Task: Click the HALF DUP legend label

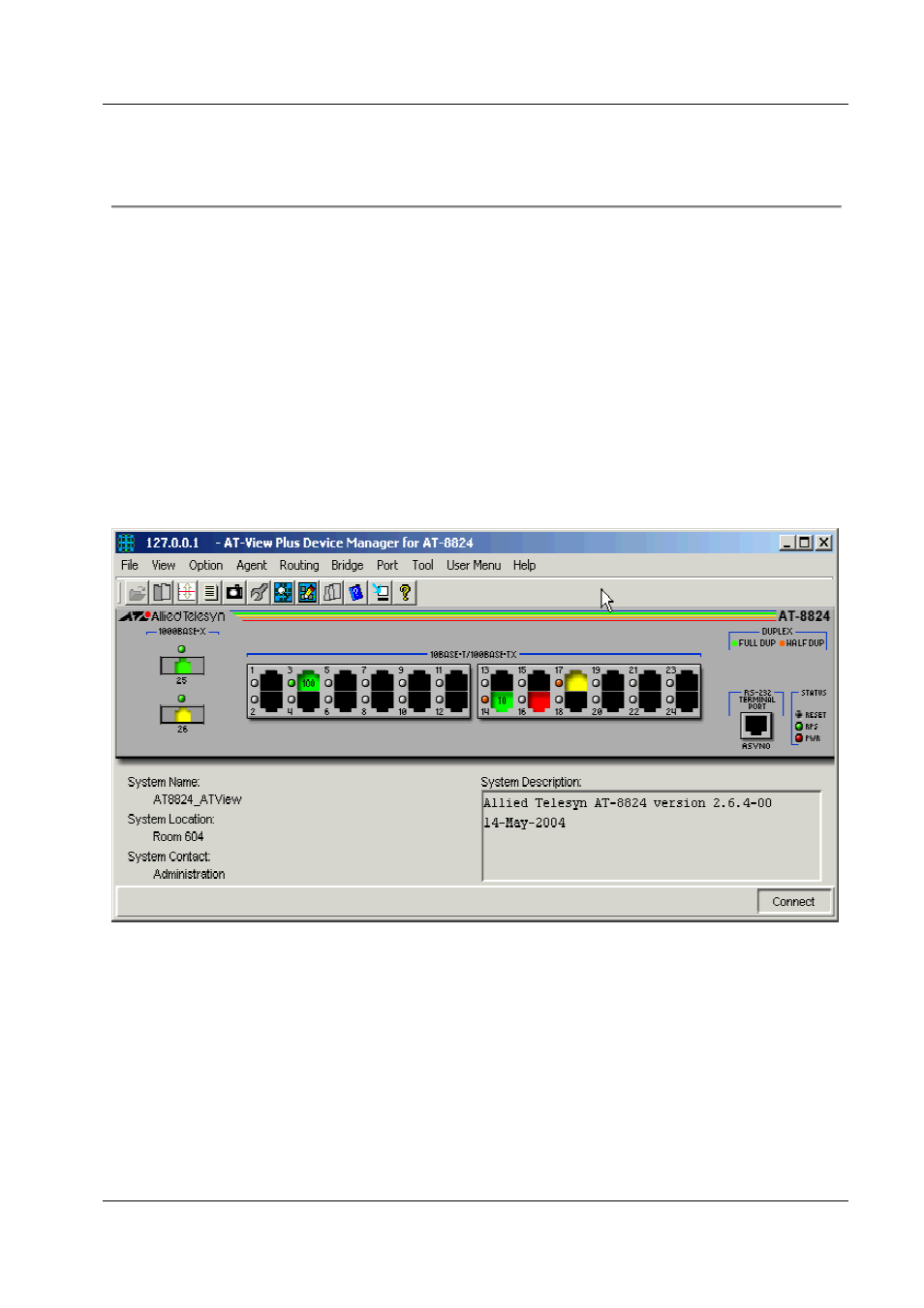Action: pyautogui.click(x=805, y=643)
